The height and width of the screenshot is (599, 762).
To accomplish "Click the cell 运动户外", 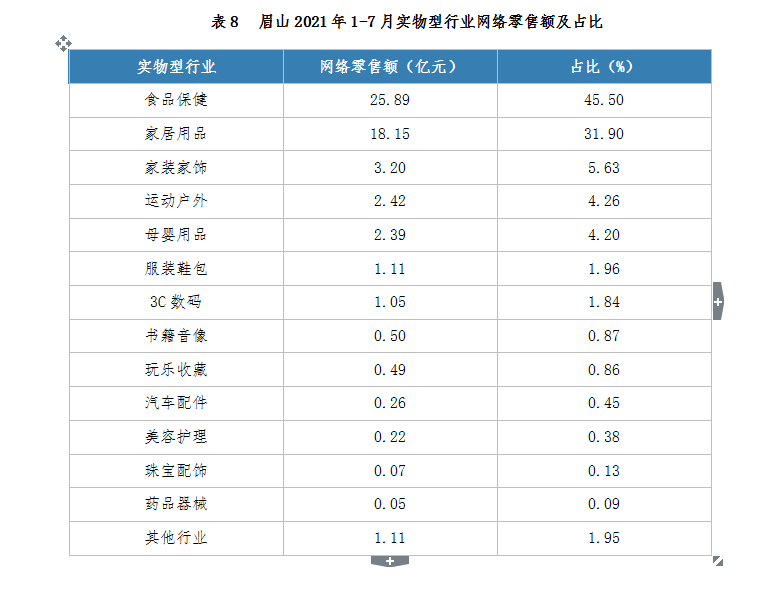I will [176, 201].
